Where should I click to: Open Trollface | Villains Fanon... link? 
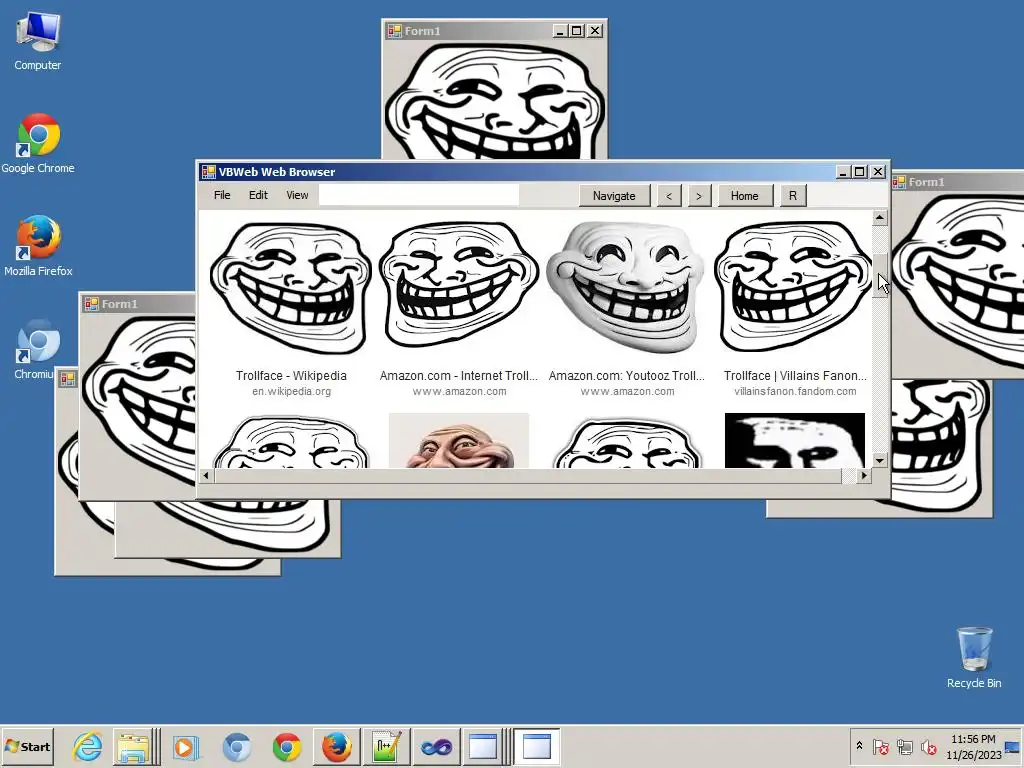click(795, 376)
